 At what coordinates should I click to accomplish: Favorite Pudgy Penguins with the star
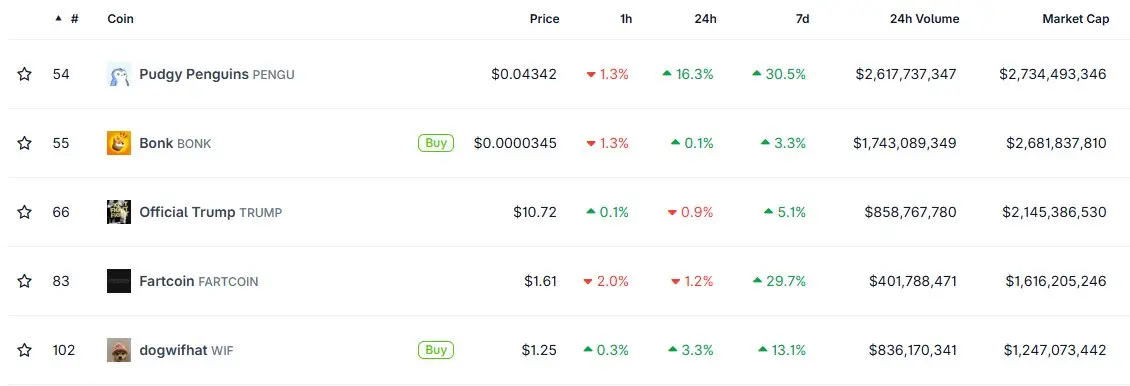(x=25, y=74)
